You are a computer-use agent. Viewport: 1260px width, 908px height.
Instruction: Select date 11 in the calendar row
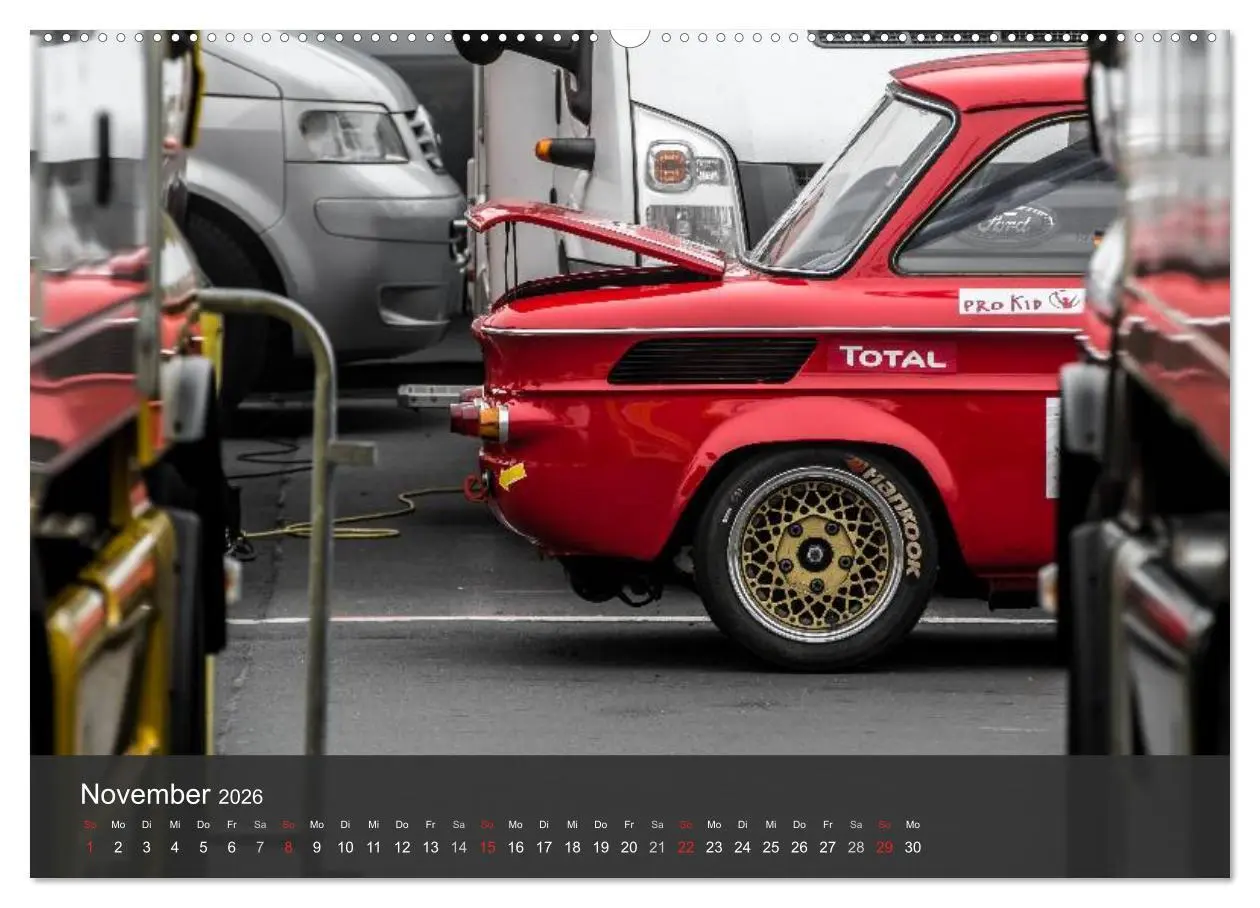point(373,847)
